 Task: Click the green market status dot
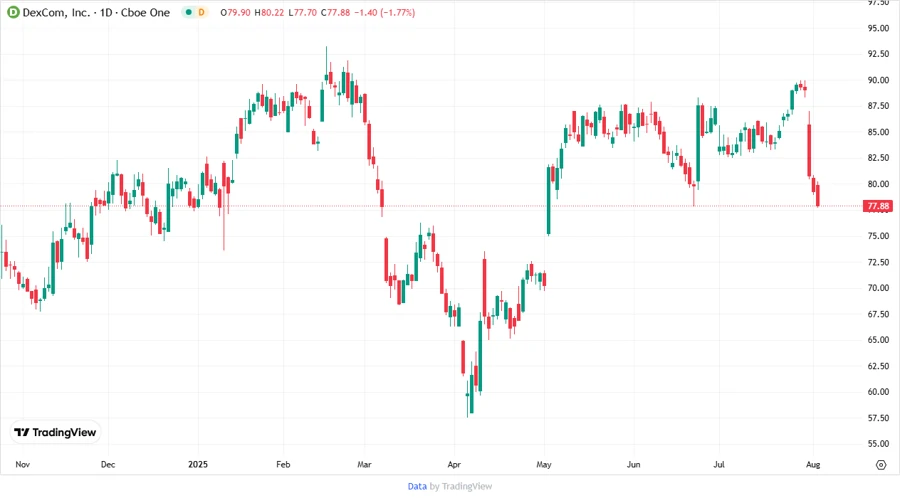click(x=188, y=12)
